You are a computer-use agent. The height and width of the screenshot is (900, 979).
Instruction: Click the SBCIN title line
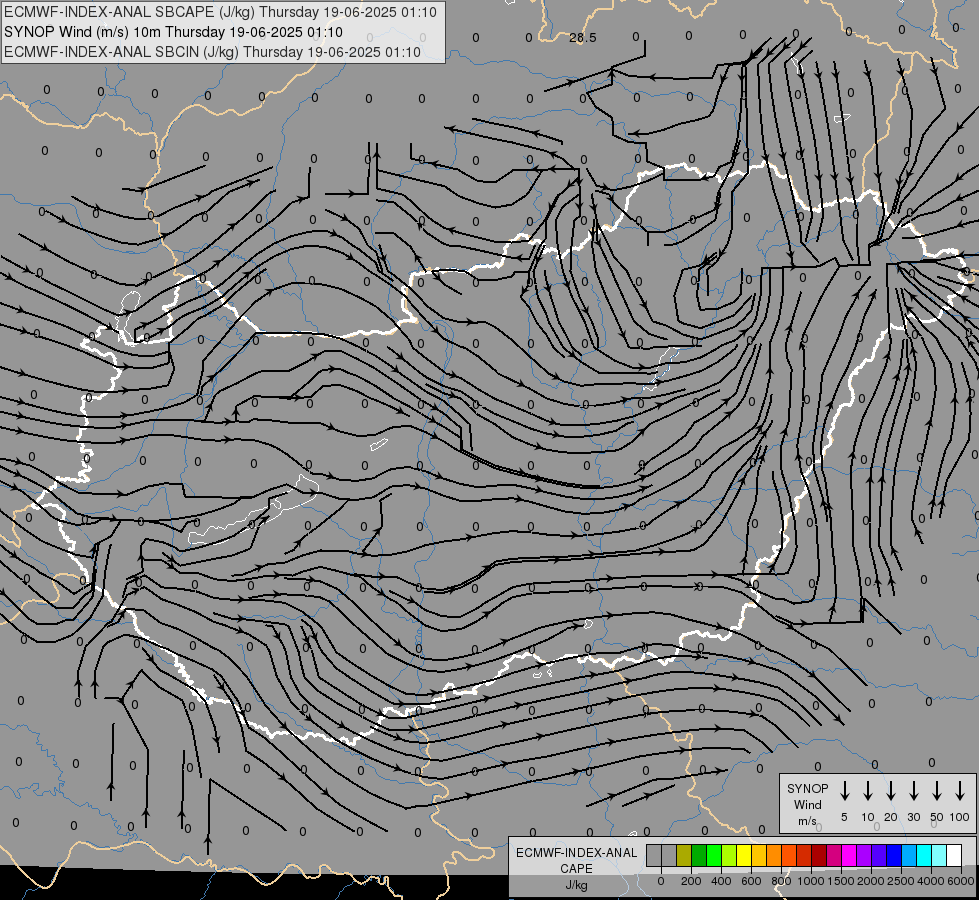point(212,52)
